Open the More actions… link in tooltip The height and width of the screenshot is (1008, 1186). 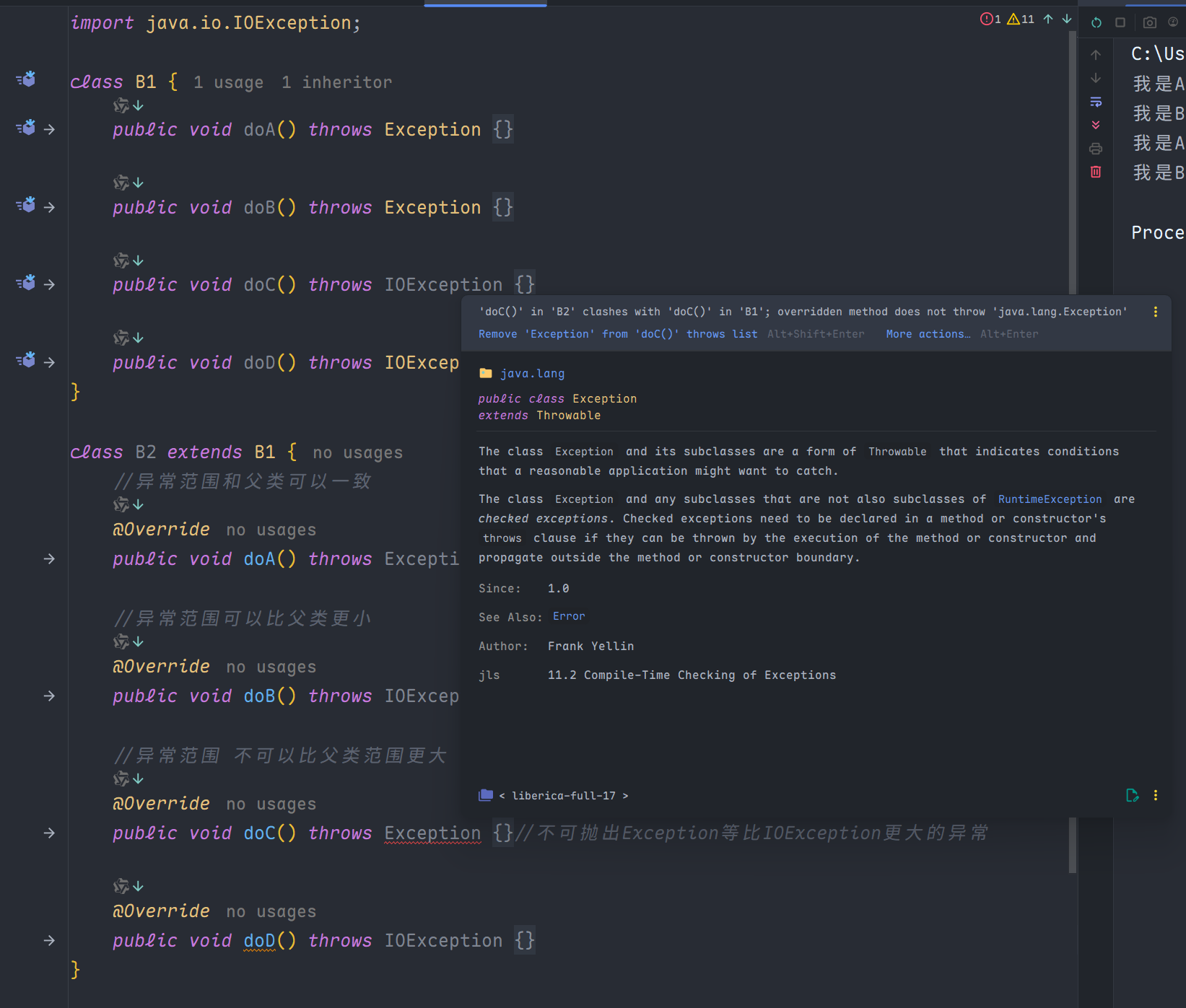pos(928,334)
